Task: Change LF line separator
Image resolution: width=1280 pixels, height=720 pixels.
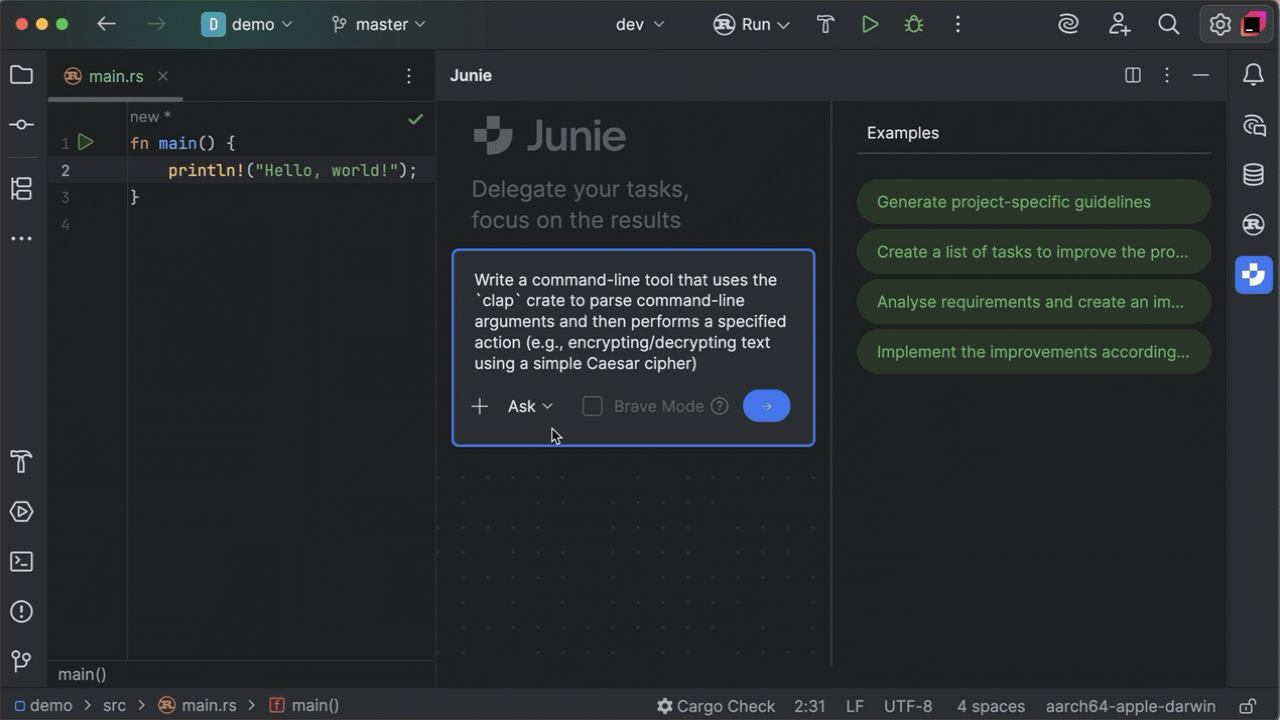Action: point(855,706)
